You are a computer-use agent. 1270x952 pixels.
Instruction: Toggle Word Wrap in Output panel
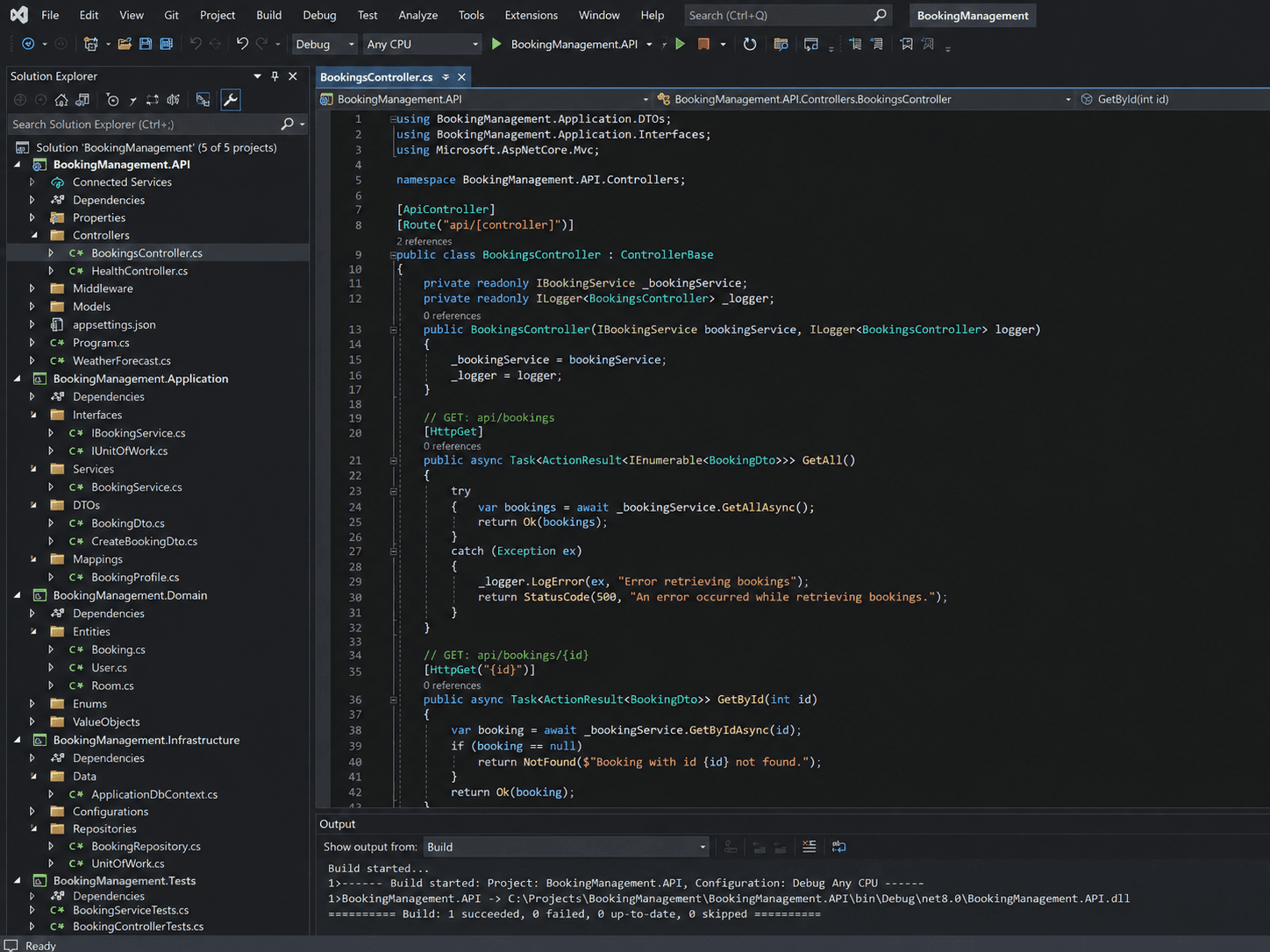pos(838,847)
